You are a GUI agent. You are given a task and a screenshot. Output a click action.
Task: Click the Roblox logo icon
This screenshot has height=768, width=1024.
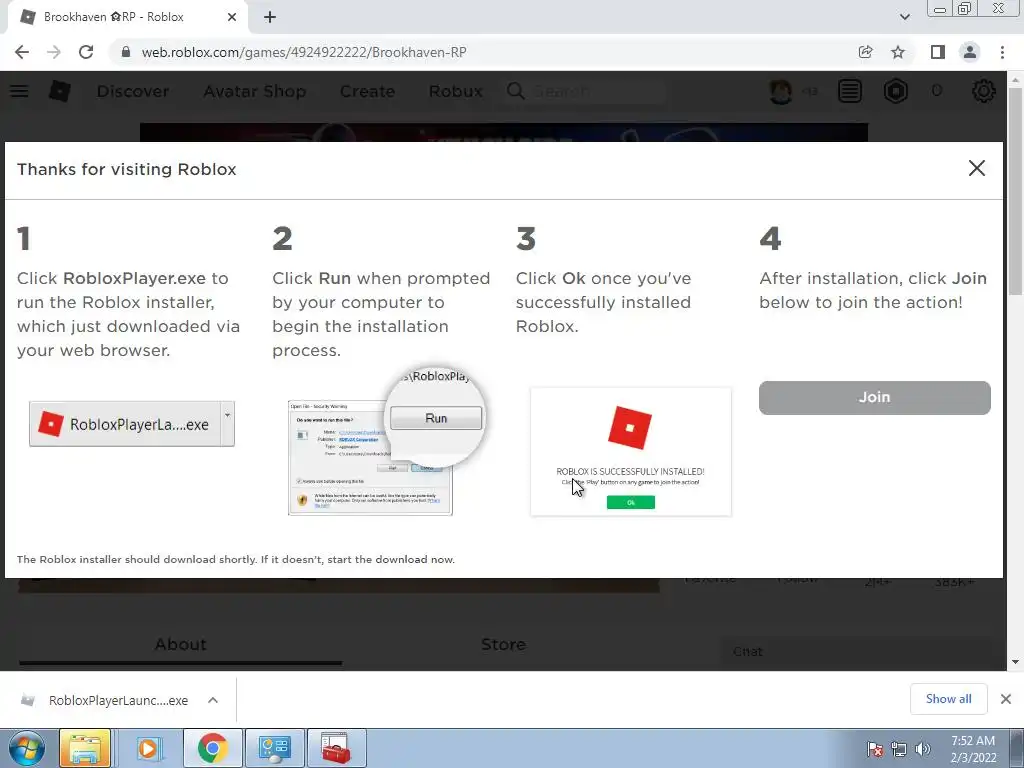[59, 91]
